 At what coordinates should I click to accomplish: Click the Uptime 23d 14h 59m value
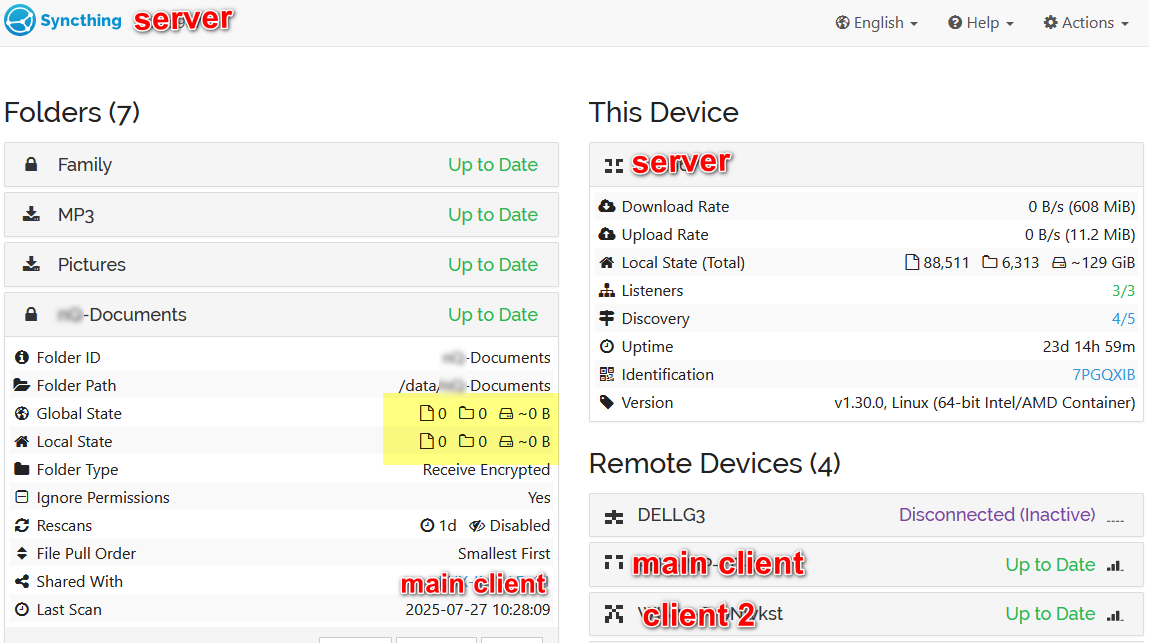tap(1089, 347)
